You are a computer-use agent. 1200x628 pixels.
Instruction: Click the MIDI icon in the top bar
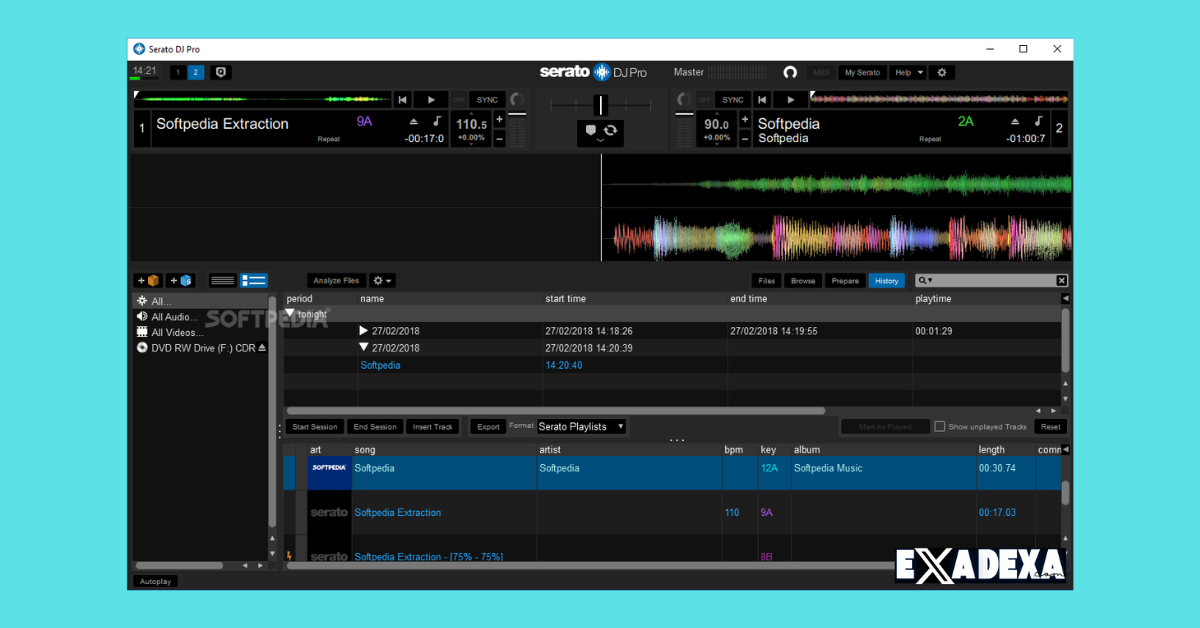[x=821, y=72]
